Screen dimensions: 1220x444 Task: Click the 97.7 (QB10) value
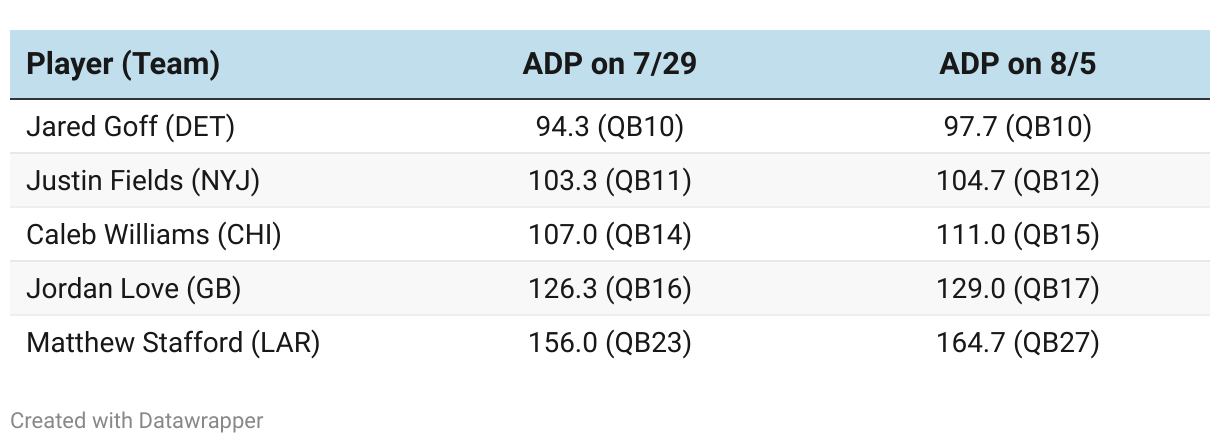click(x=1017, y=127)
